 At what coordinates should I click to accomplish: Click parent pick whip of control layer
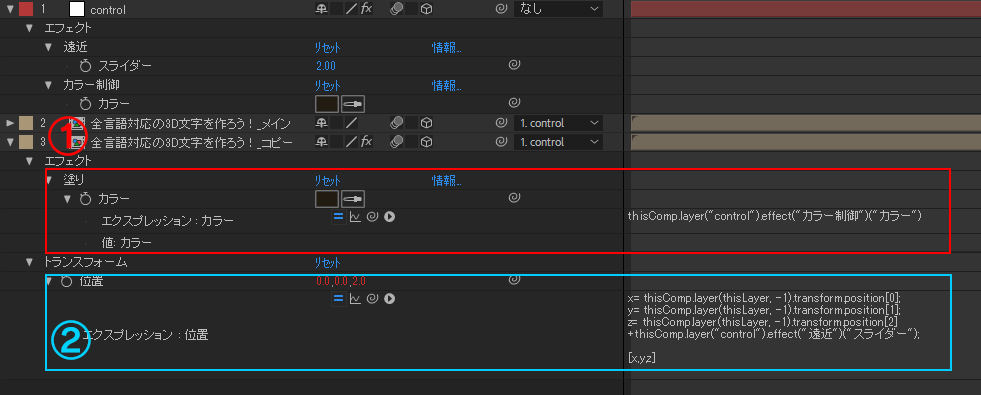click(502, 9)
